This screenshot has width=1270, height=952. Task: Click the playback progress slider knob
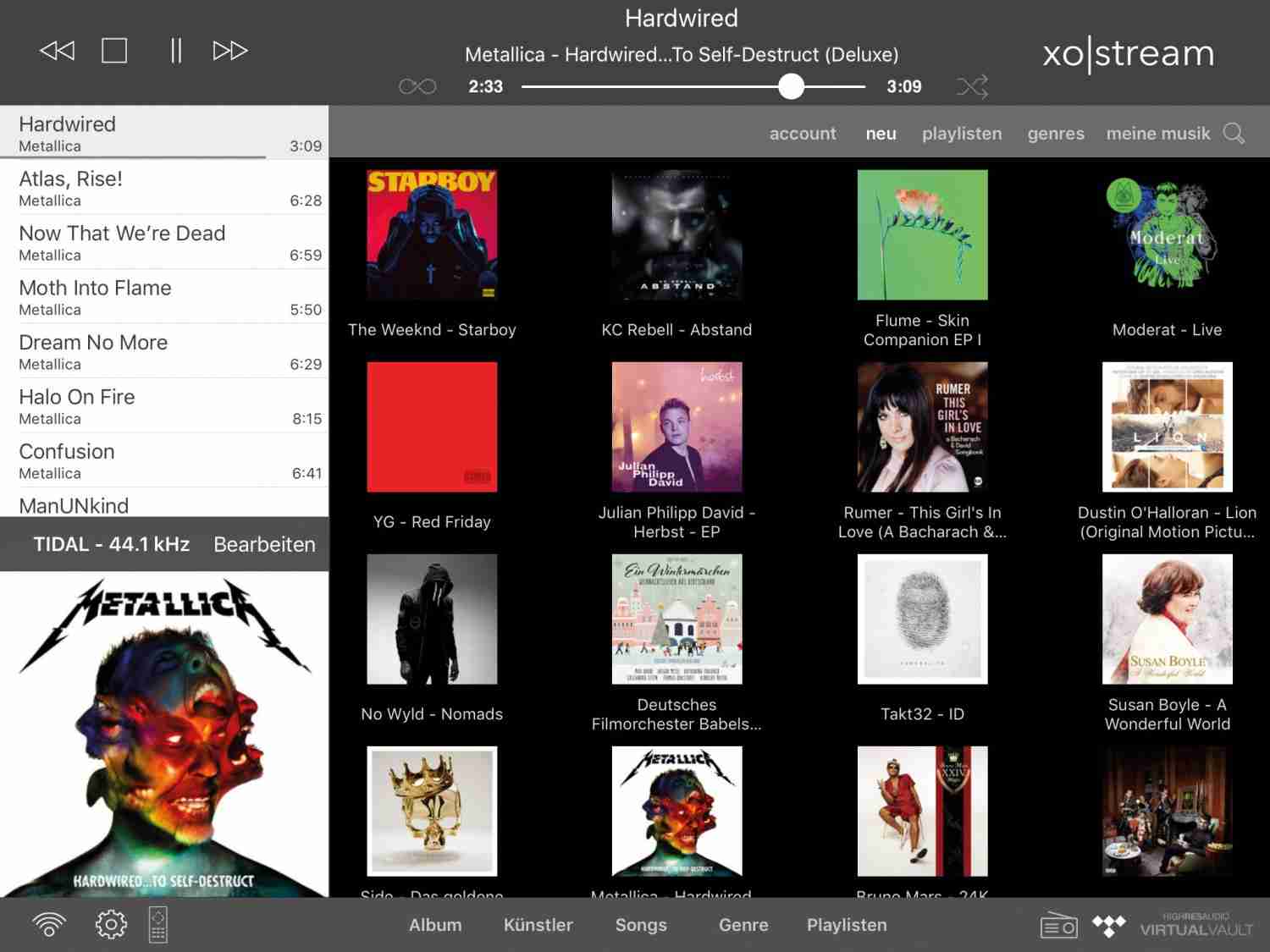pyautogui.click(x=791, y=86)
